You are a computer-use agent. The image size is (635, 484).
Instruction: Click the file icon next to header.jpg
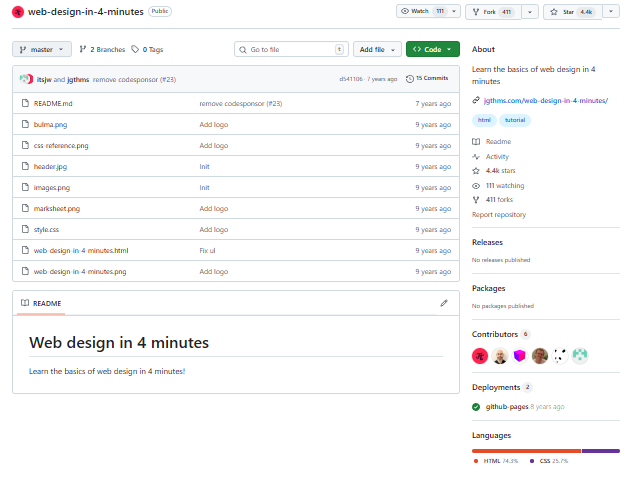(25, 166)
